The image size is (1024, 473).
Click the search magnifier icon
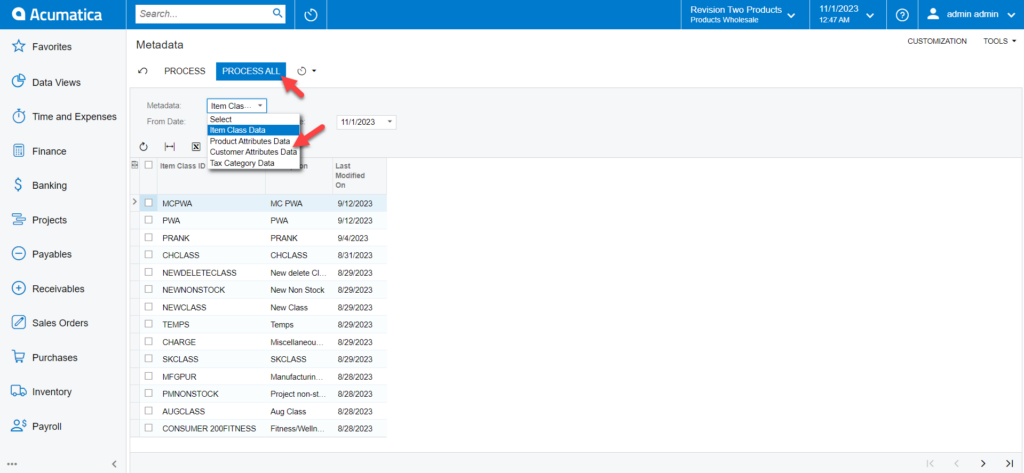click(277, 13)
